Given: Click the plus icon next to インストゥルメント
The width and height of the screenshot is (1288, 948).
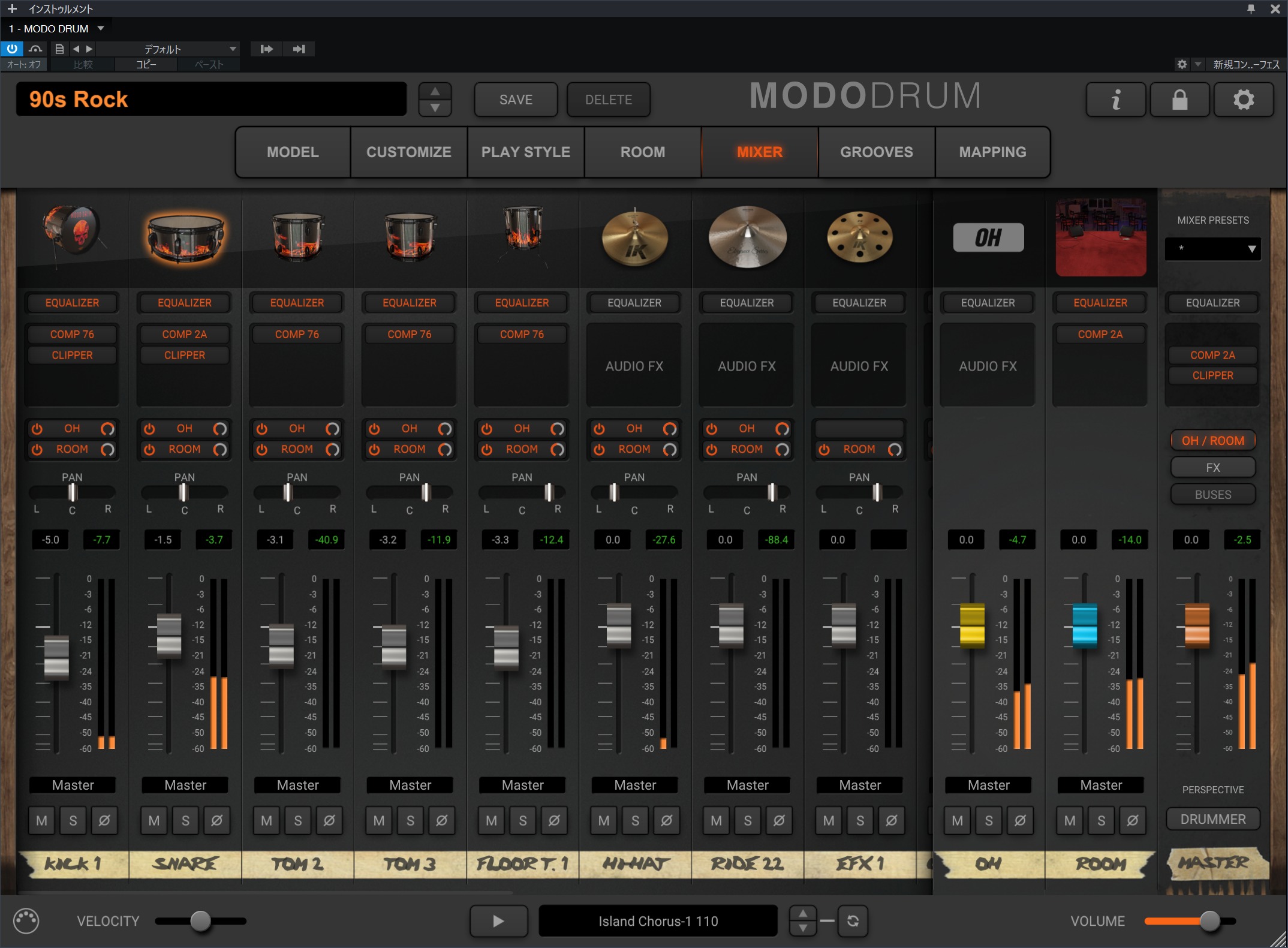Looking at the screenshot, I should pos(12,9).
